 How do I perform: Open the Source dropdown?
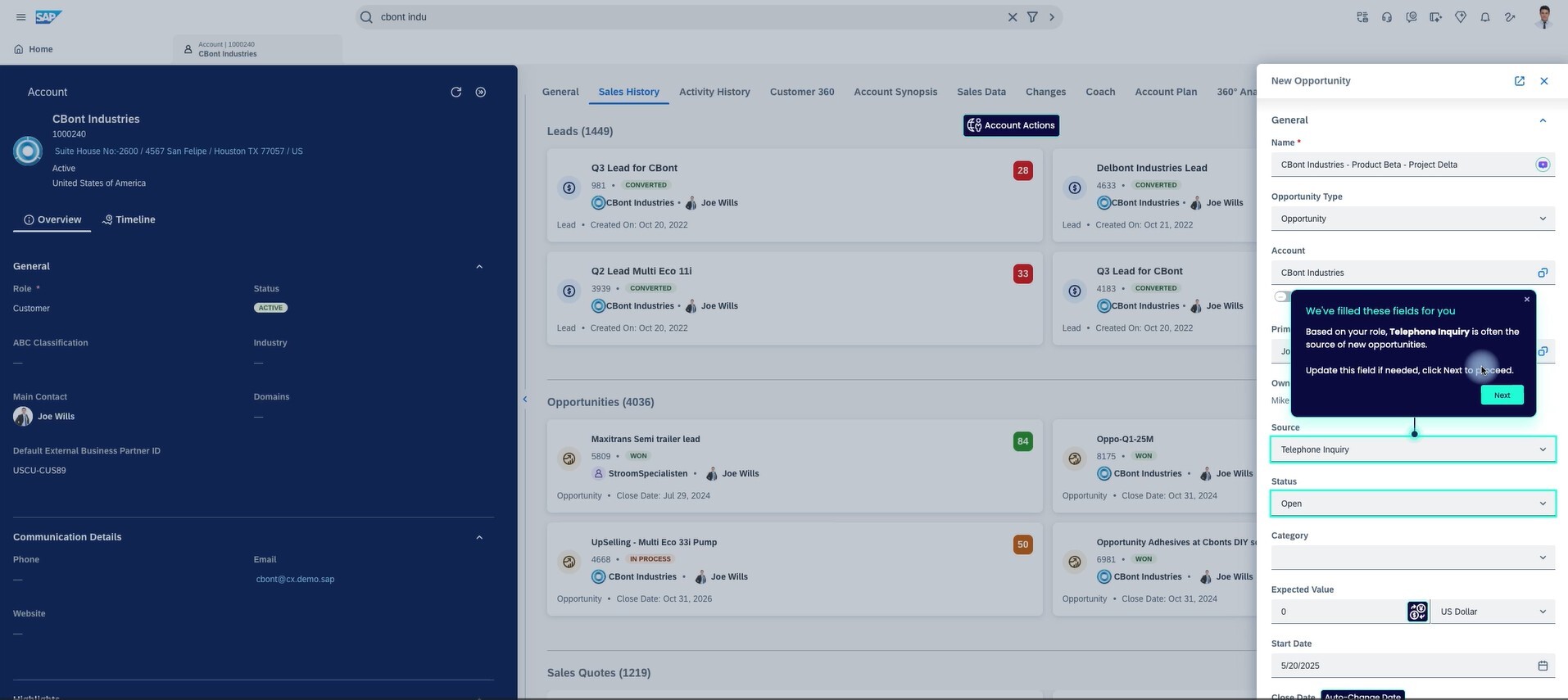point(1412,449)
